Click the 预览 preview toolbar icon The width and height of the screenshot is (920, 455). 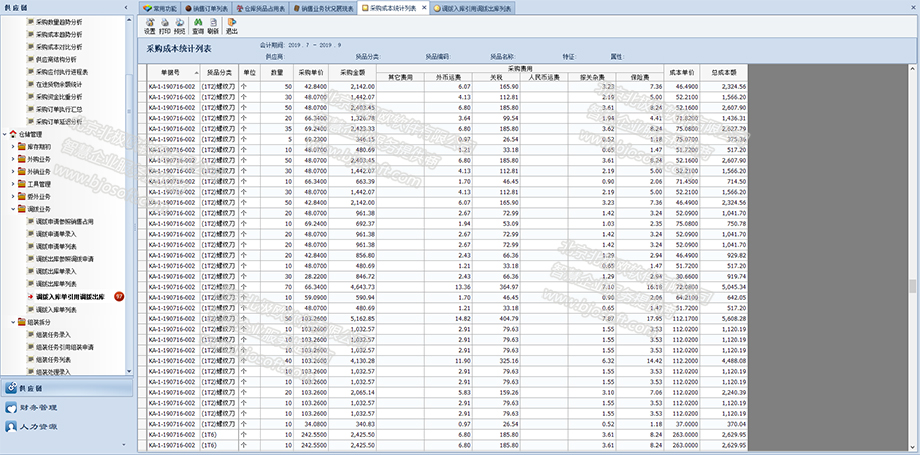[180, 26]
